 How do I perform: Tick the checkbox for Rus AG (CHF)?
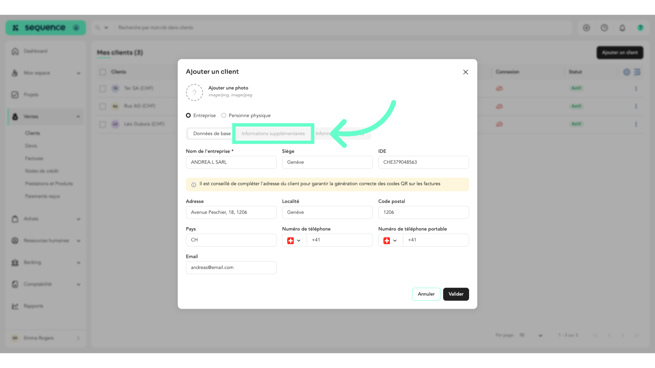click(x=102, y=106)
